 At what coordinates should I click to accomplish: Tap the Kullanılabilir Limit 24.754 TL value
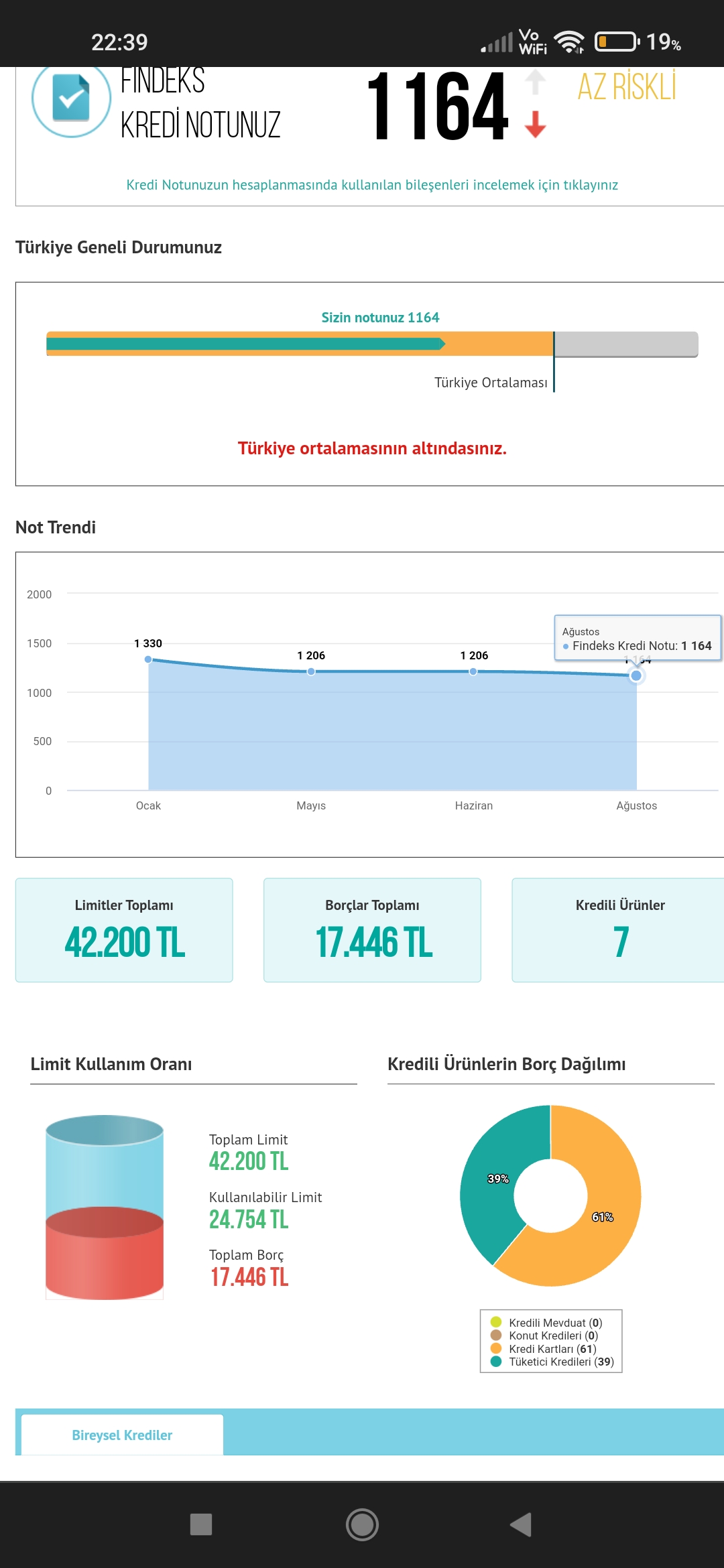pos(249,1220)
